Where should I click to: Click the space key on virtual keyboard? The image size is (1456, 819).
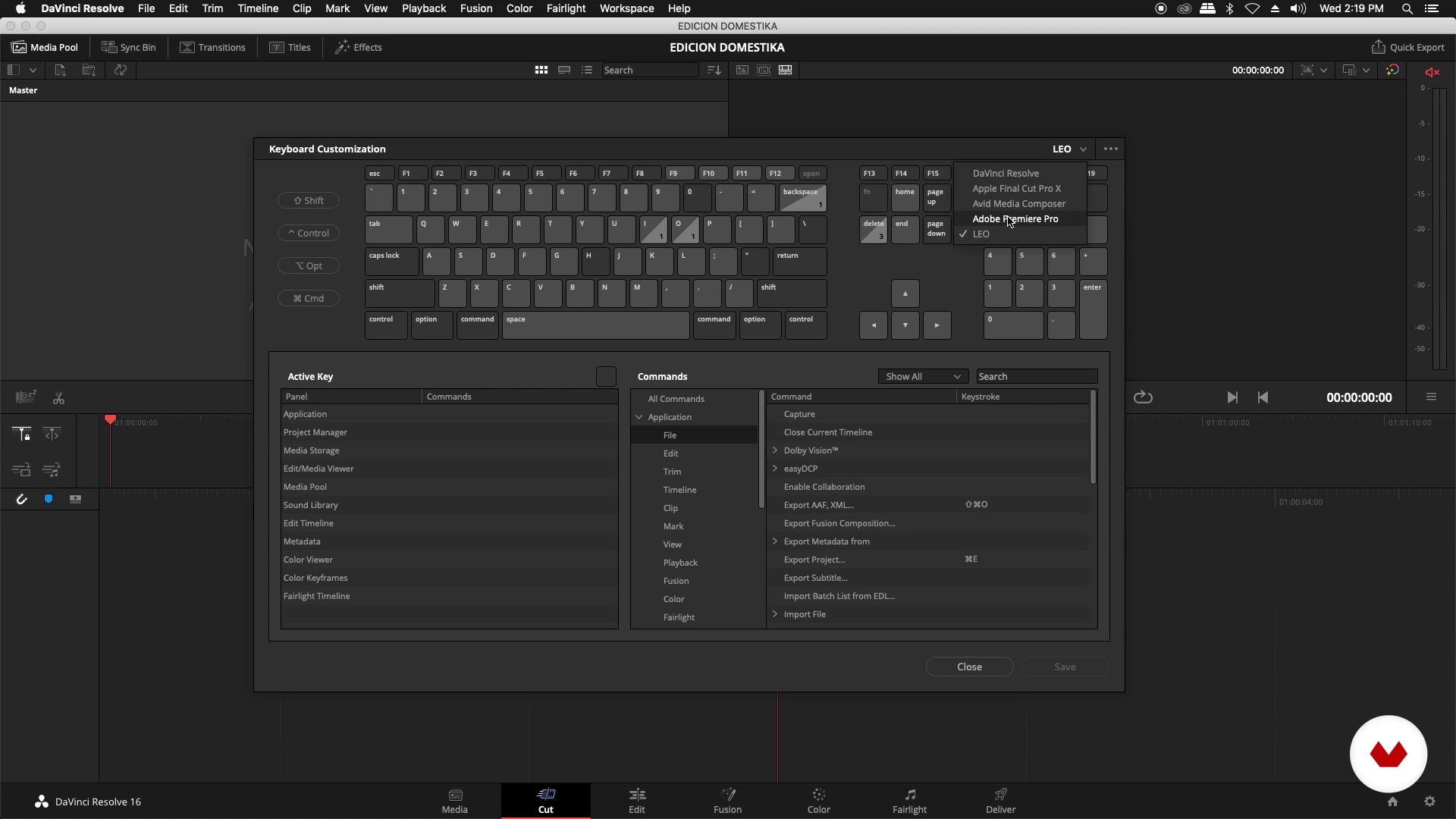pyautogui.click(x=595, y=325)
